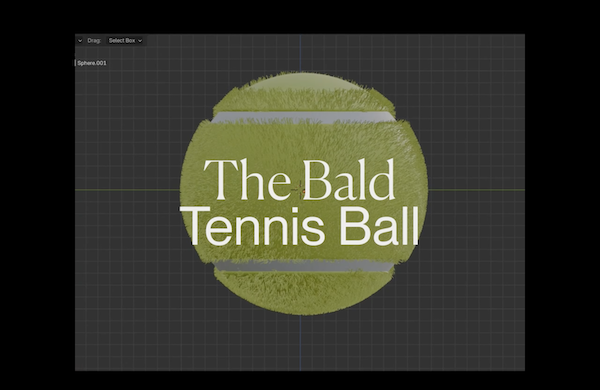Click the green X axis line left of ball

(127, 190)
